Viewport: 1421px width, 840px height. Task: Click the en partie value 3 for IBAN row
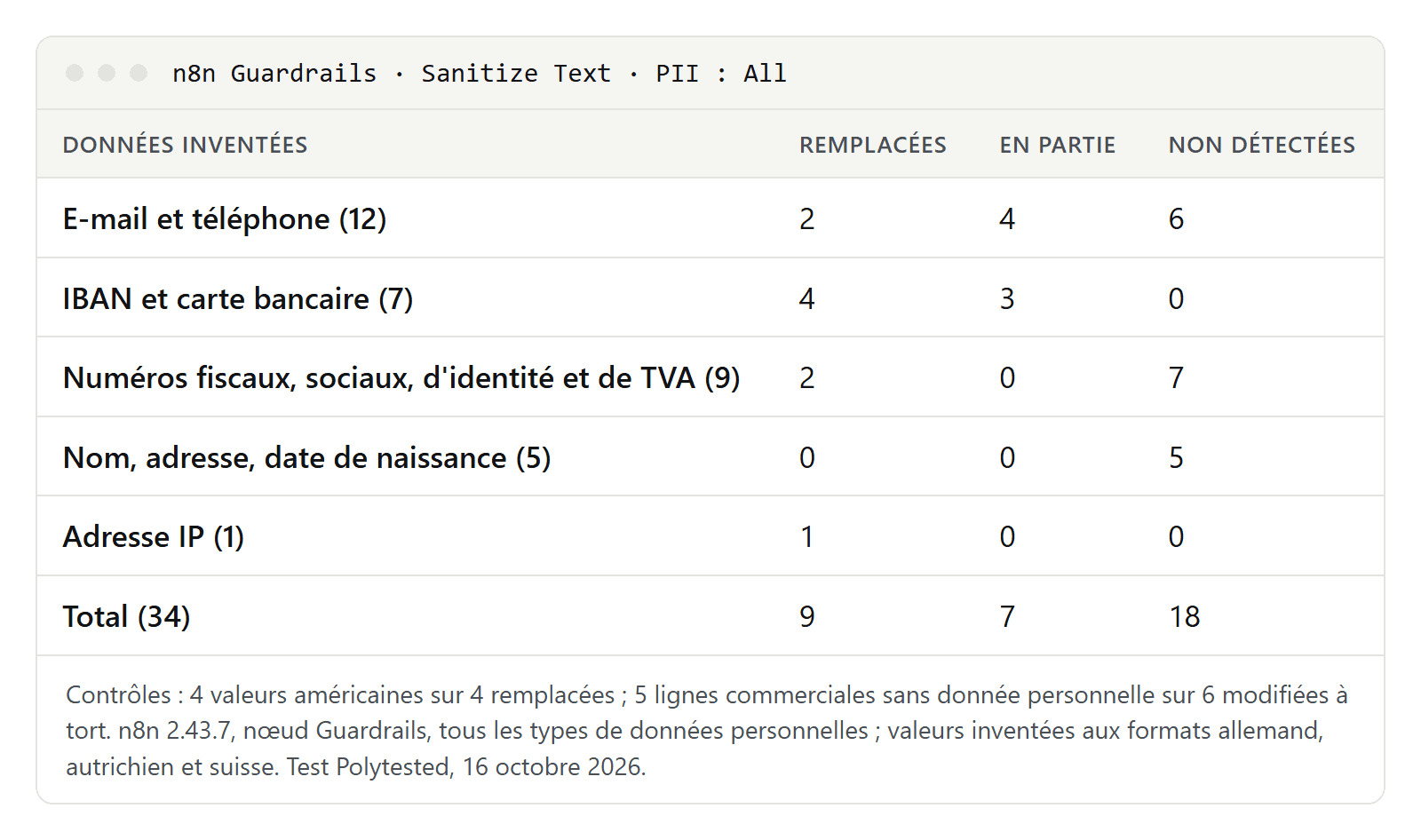point(1007,298)
